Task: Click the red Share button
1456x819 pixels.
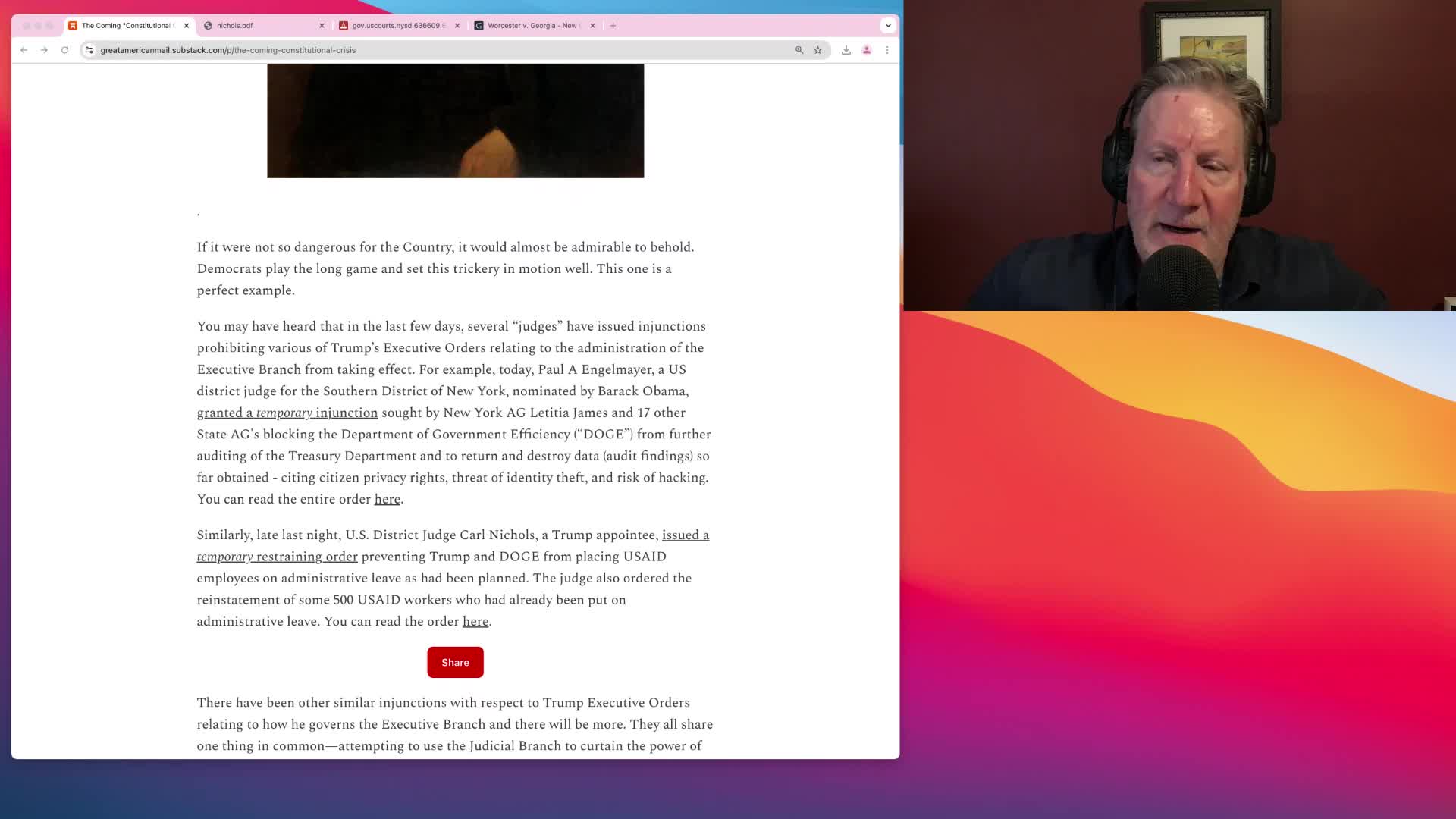Action: [x=455, y=662]
